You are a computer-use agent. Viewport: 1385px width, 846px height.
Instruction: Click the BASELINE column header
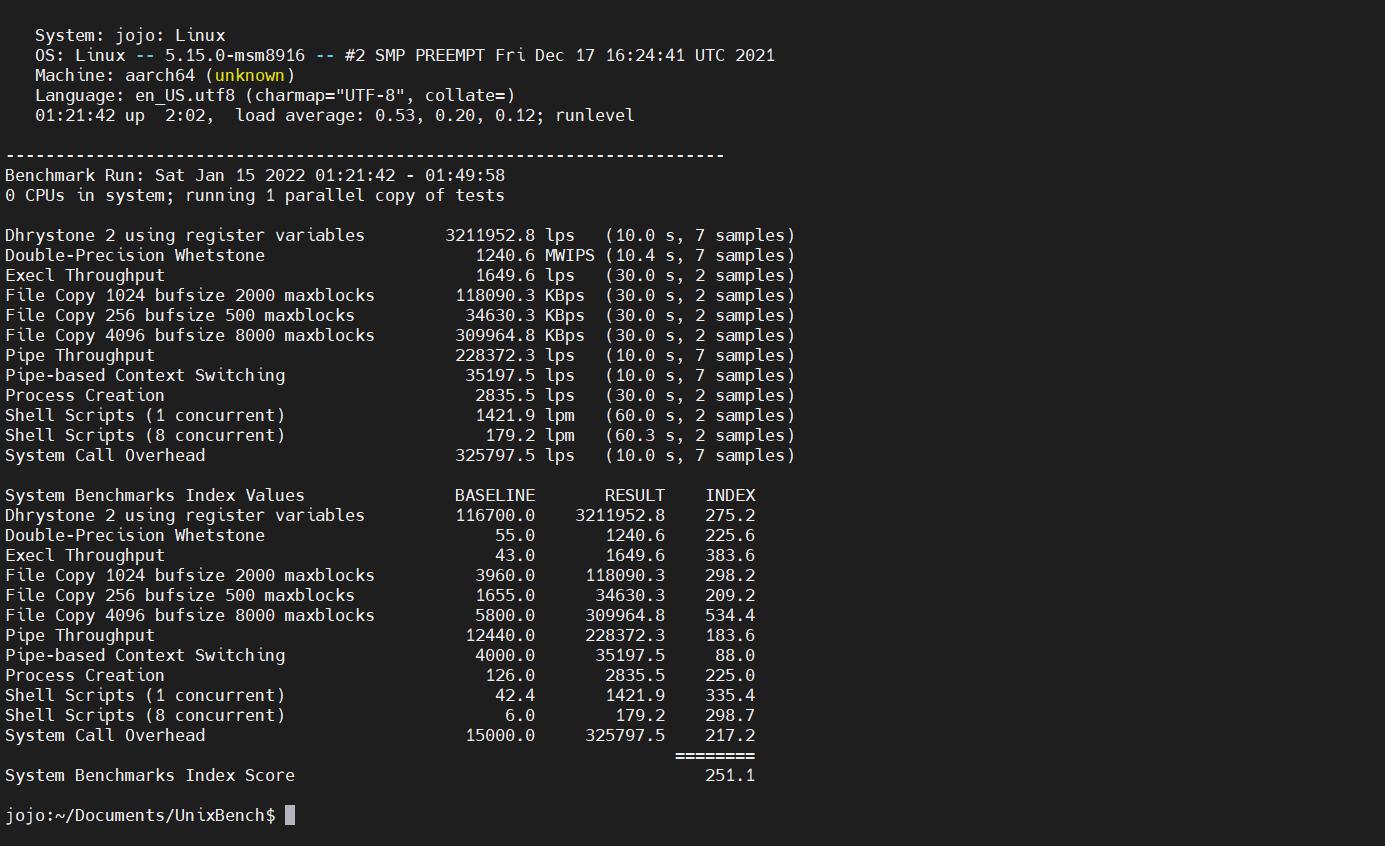tap(494, 495)
